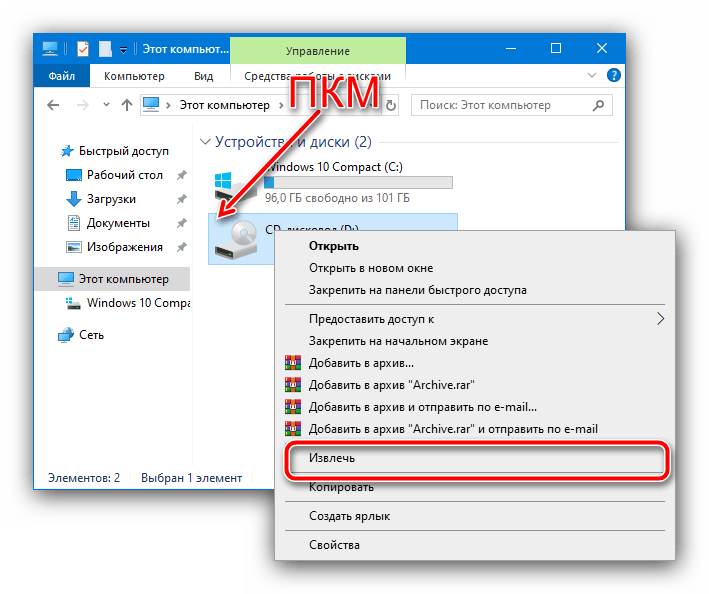Screen dimensions: 709x594
Task: Choose Добавить в архив... menu entry
Action: pos(475,363)
